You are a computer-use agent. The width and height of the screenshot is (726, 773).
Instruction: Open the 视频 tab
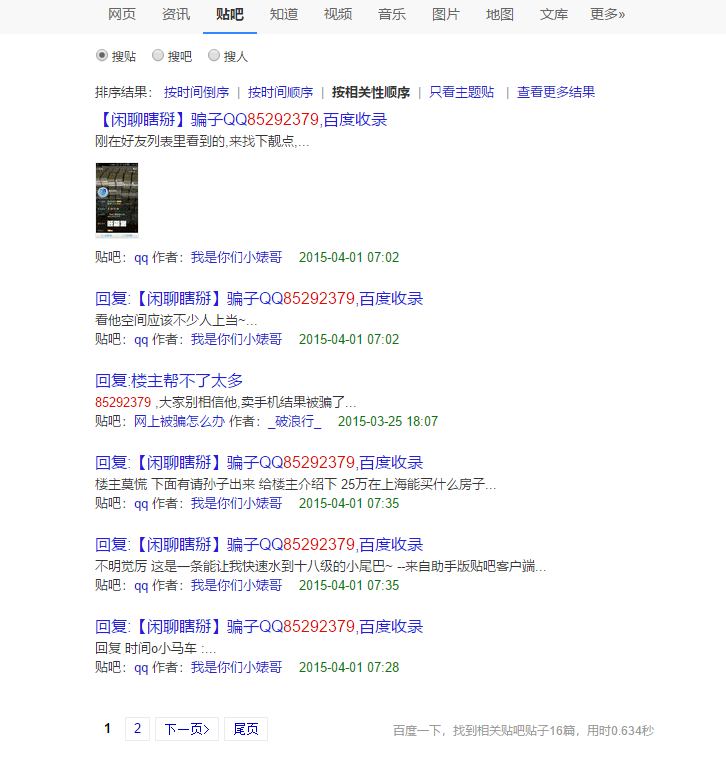(x=338, y=14)
